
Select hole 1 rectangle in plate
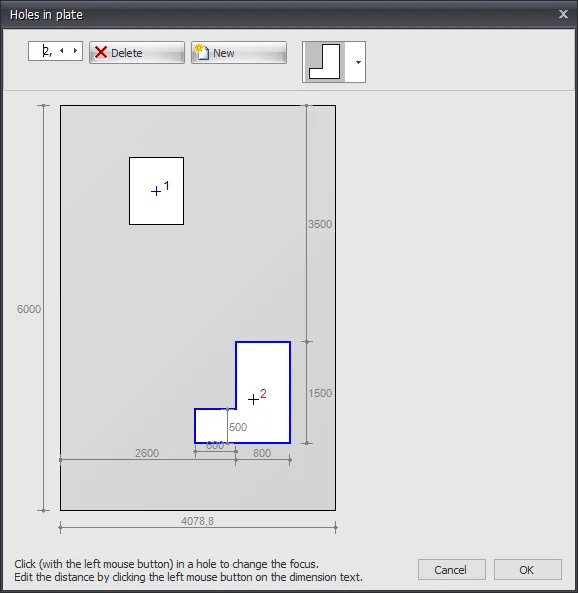coord(157,191)
